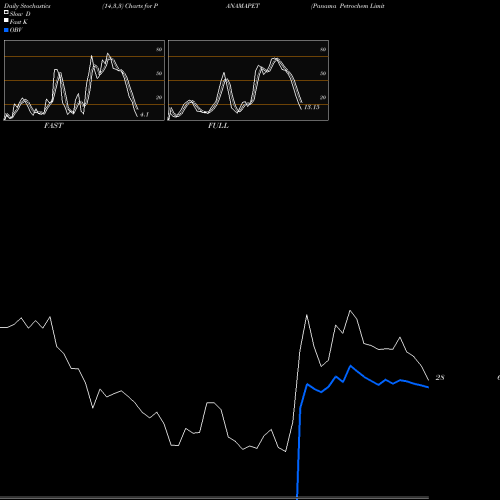The height and width of the screenshot is (500, 500).
Task: Click the 'Fast K' legend label
Action: click(x=19, y=22)
